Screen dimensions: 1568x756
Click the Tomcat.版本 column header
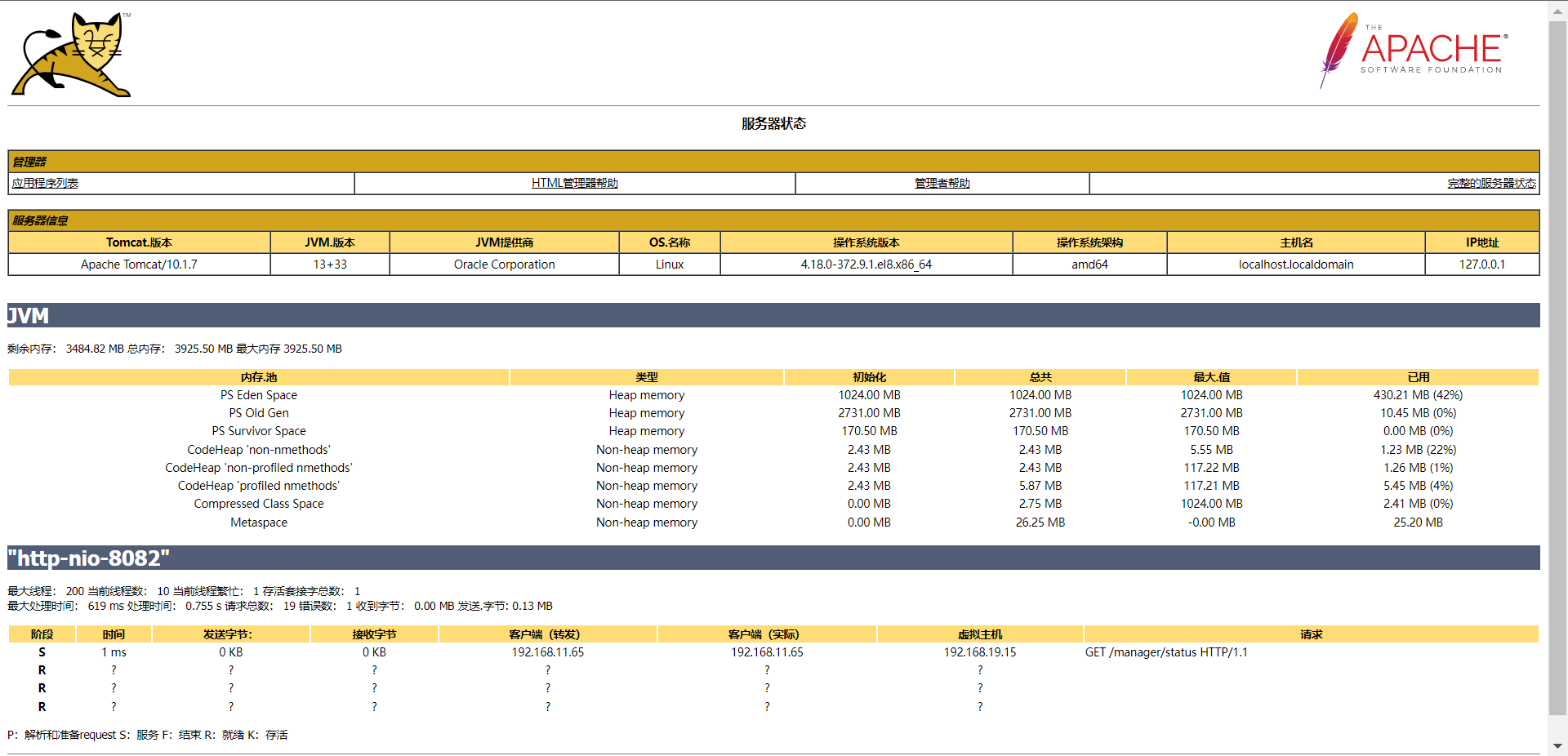click(139, 242)
